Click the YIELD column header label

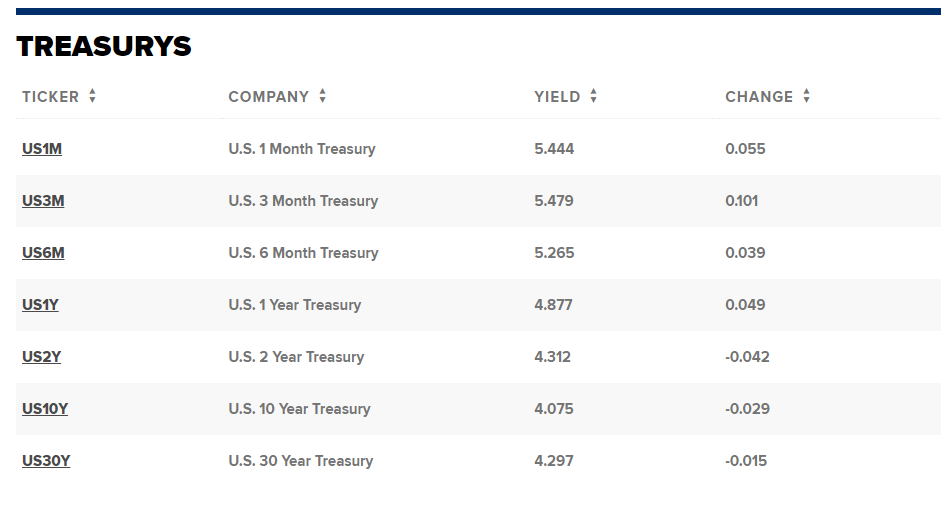(557, 97)
